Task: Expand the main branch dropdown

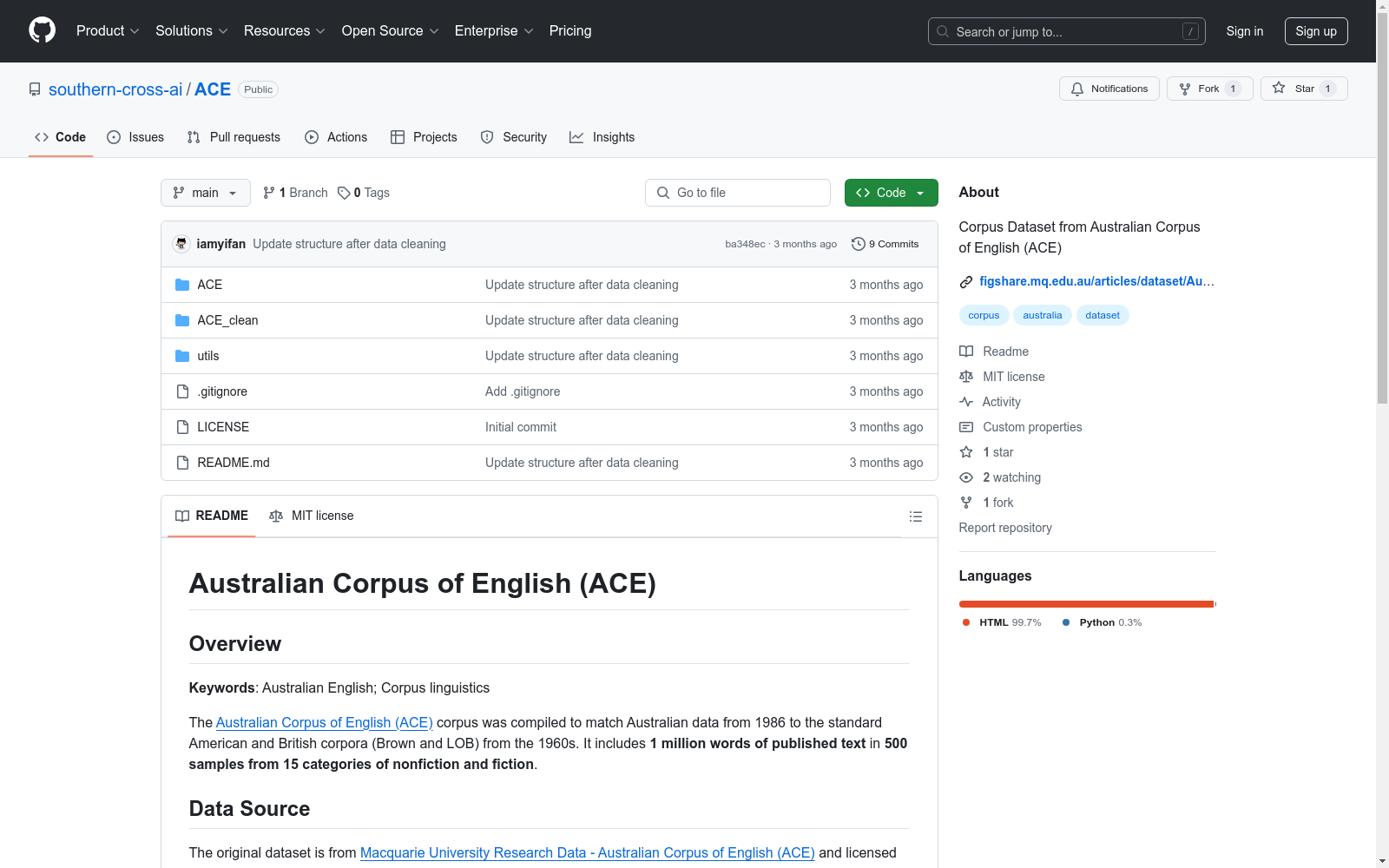Action: [x=205, y=193]
